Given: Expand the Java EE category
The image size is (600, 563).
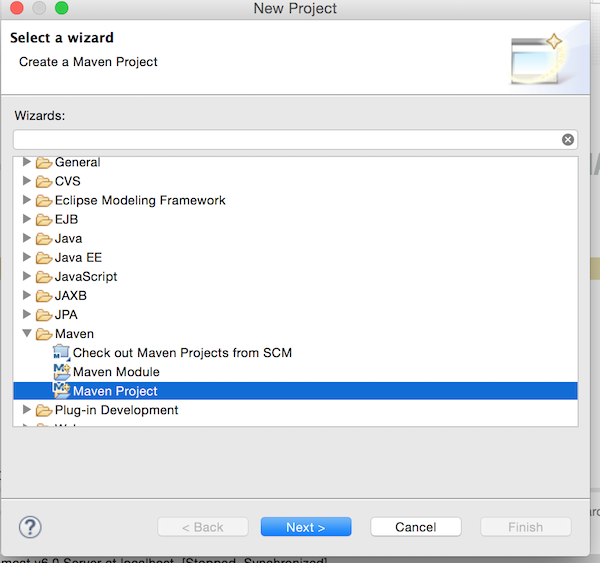Looking at the screenshot, I should coord(26,257).
